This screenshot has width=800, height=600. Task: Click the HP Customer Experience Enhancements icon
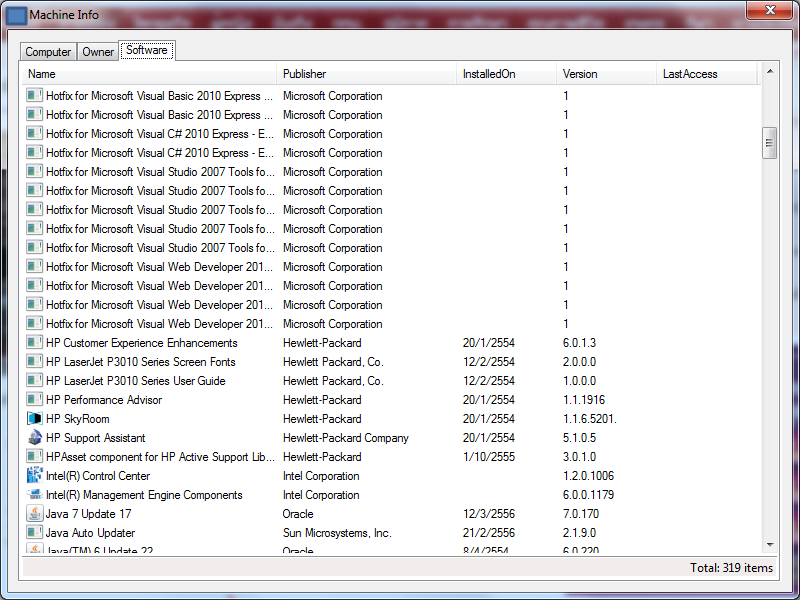[34, 343]
